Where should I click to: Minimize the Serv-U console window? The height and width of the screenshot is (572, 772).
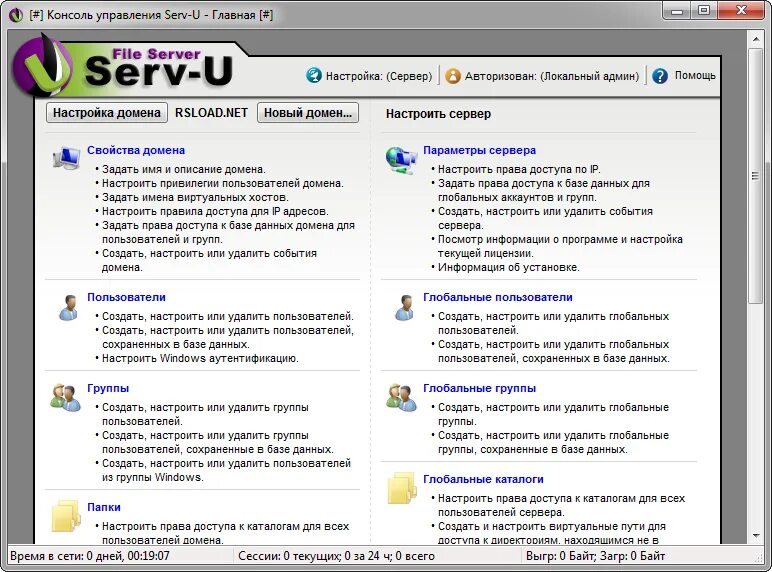[x=677, y=10]
